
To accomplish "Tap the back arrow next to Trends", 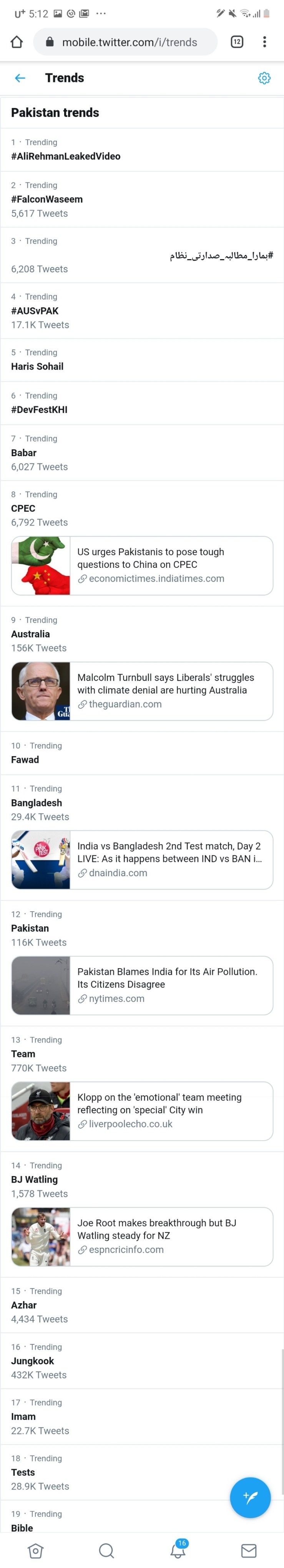I will tap(20, 78).
